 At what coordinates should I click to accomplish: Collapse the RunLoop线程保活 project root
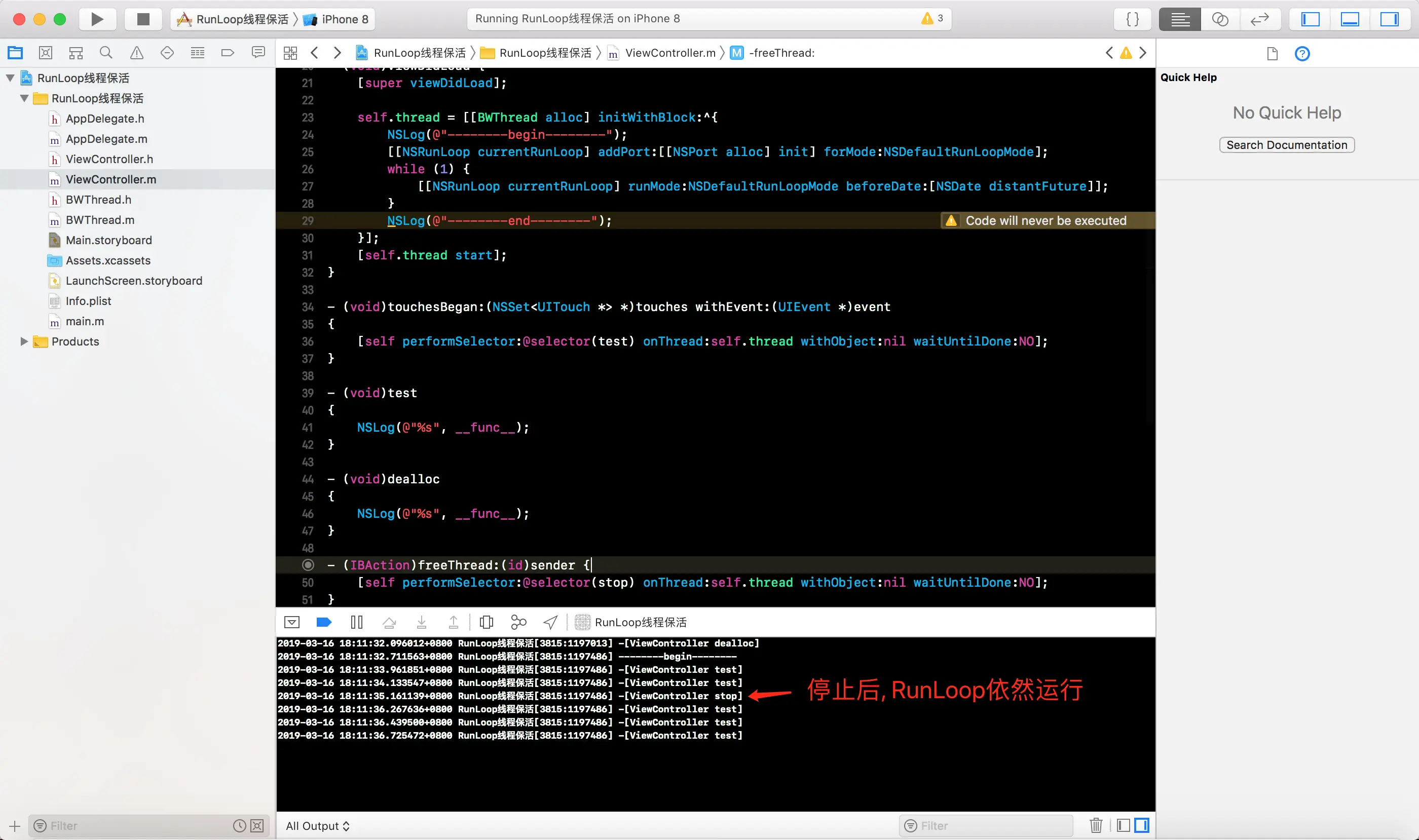(x=10, y=78)
